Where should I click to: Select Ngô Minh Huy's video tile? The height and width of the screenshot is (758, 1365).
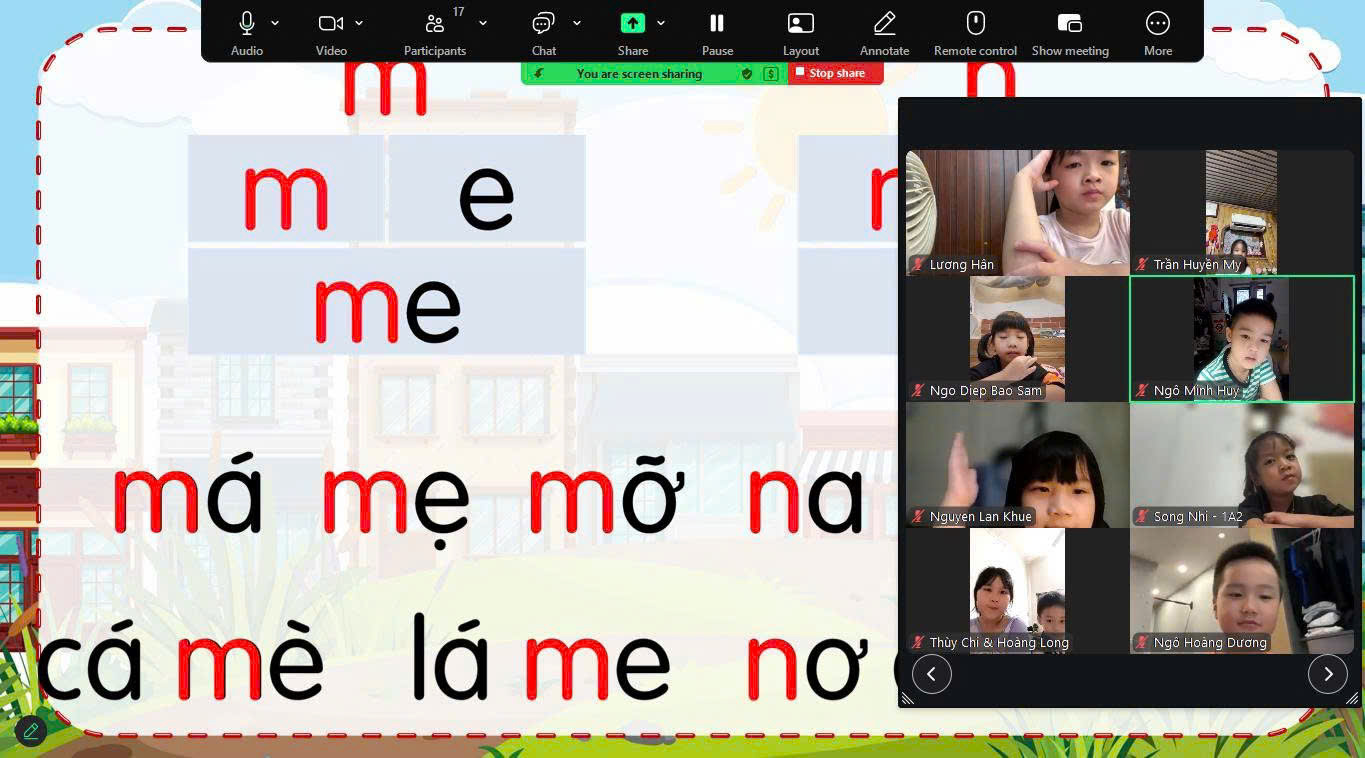pyautogui.click(x=1241, y=337)
